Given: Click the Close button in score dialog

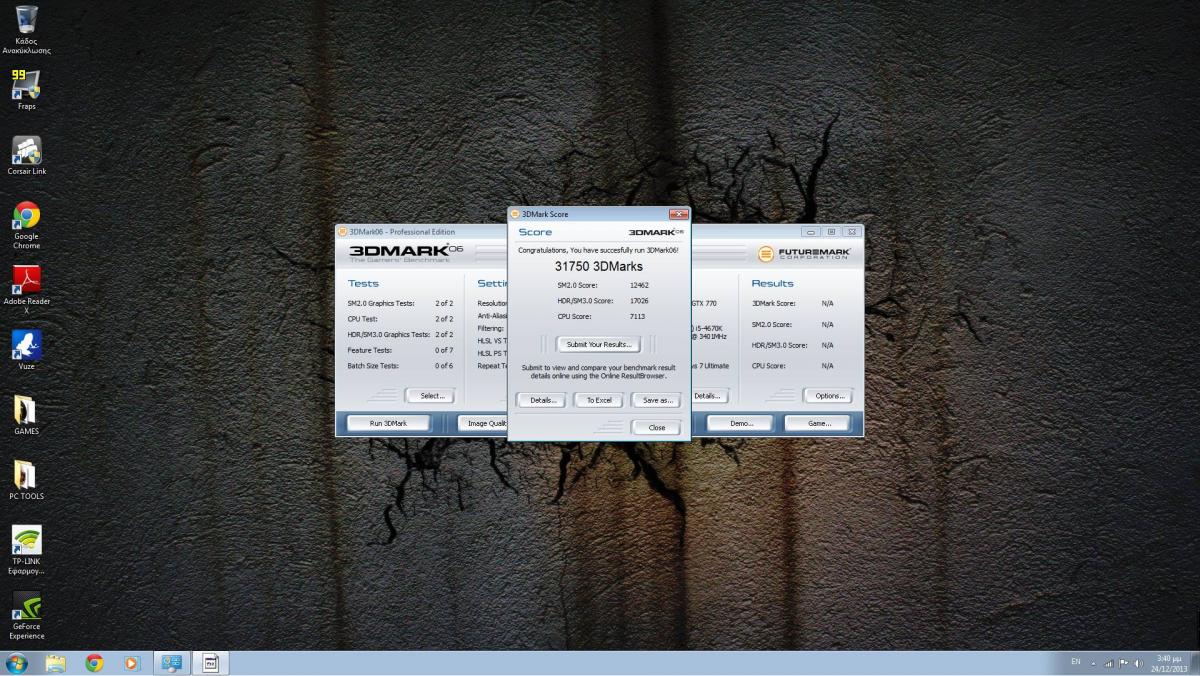Looking at the screenshot, I should pos(657,427).
